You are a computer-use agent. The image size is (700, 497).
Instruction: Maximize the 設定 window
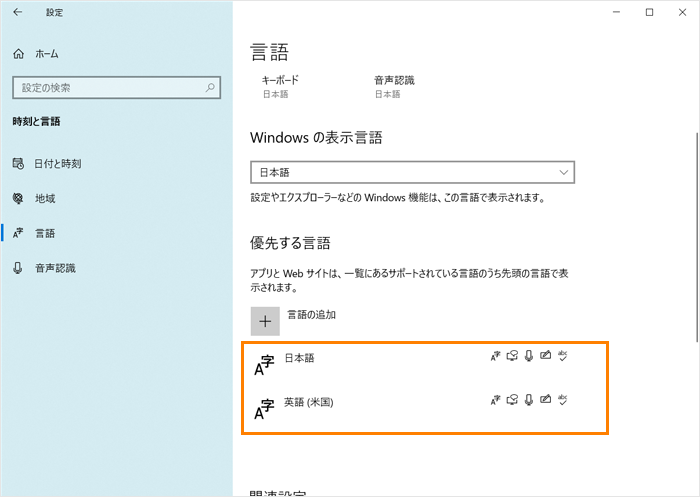pyautogui.click(x=650, y=12)
